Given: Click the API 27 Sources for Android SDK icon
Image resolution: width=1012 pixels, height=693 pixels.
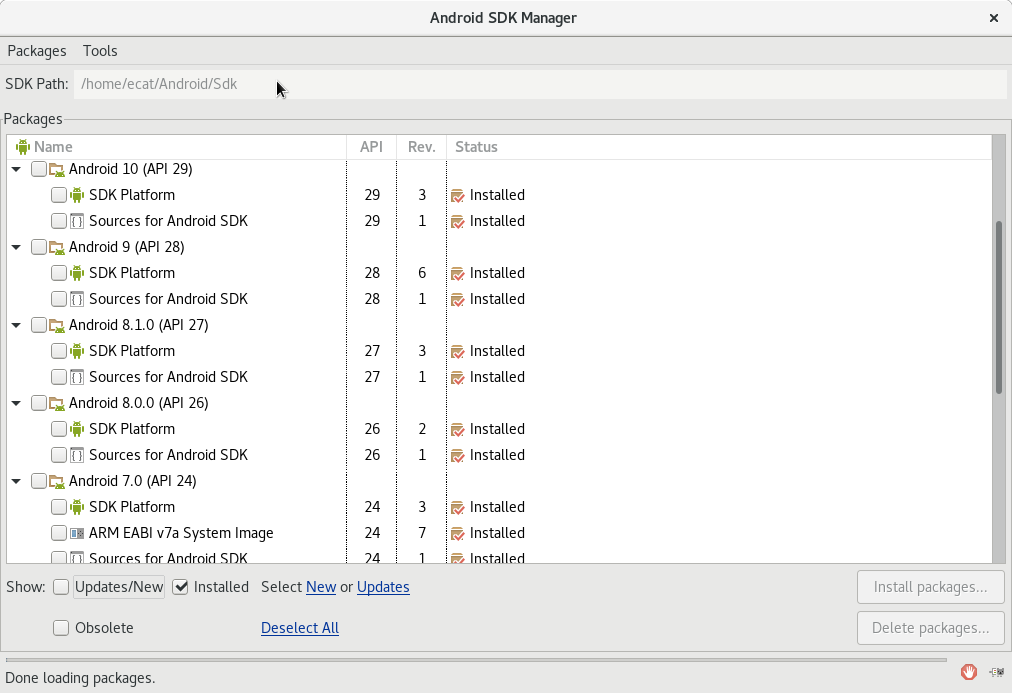Looking at the screenshot, I should pos(77,377).
